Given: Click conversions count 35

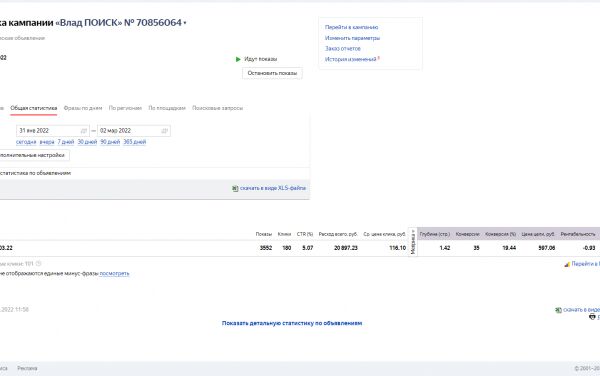Looking at the screenshot, I should click(x=476, y=248).
